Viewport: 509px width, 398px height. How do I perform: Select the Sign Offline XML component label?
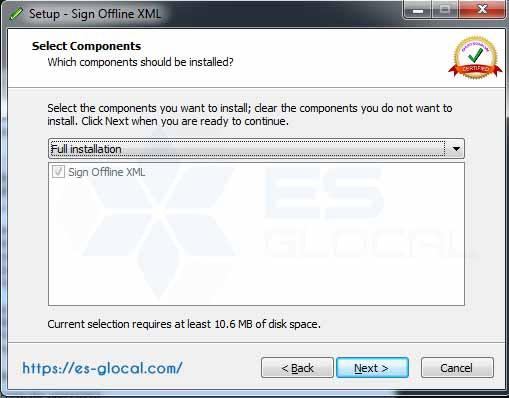(x=107, y=172)
